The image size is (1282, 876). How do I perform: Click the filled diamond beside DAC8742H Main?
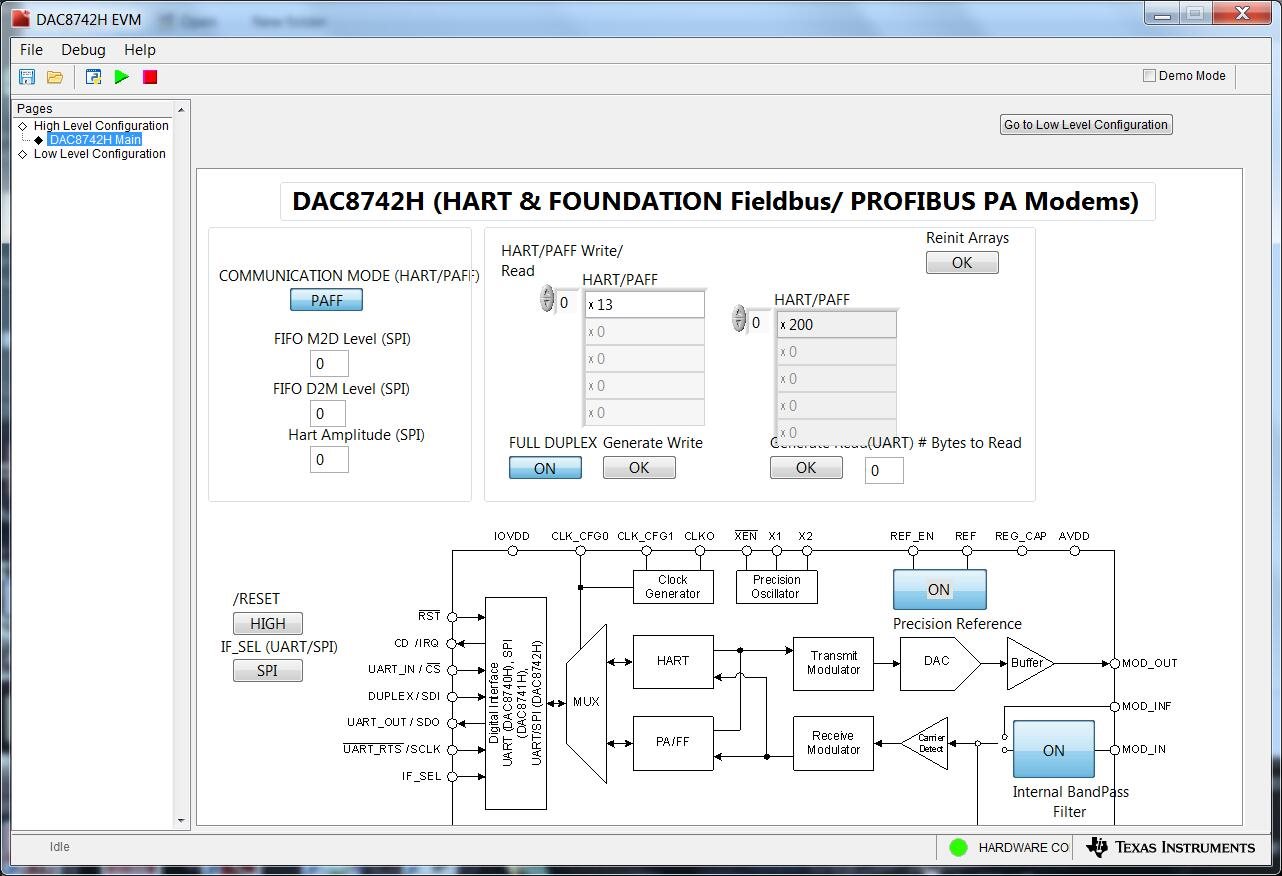tap(39, 140)
